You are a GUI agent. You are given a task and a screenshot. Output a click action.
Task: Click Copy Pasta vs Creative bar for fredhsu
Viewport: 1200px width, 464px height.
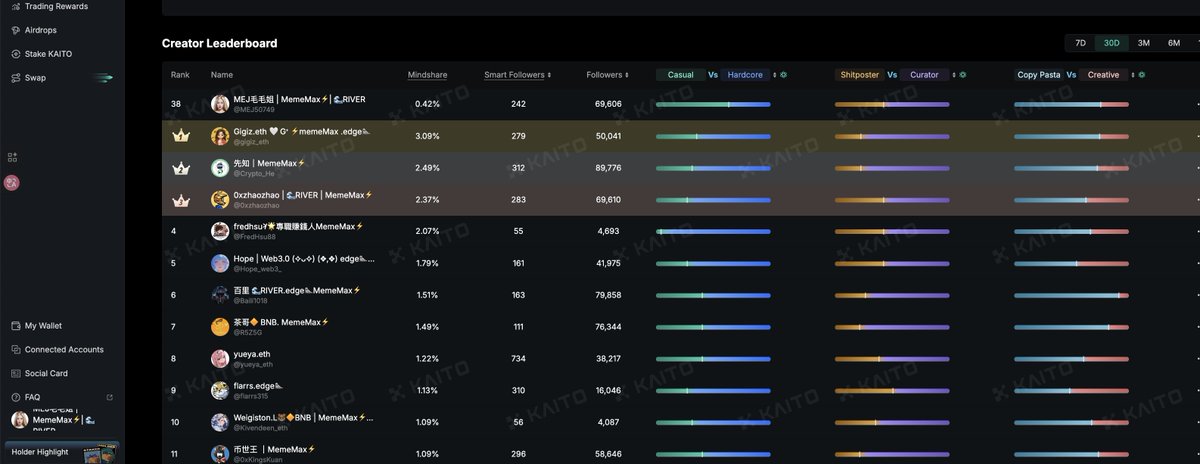click(1071, 231)
